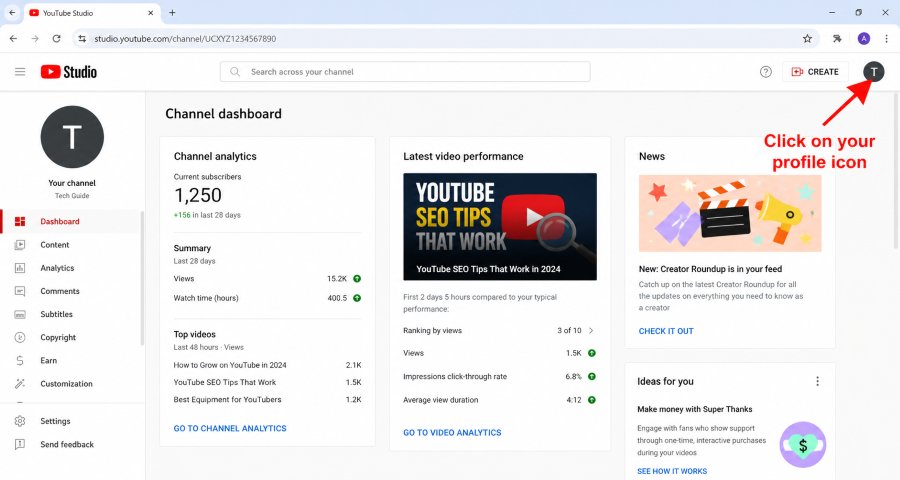Click the search magnifier icon

(x=235, y=72)
